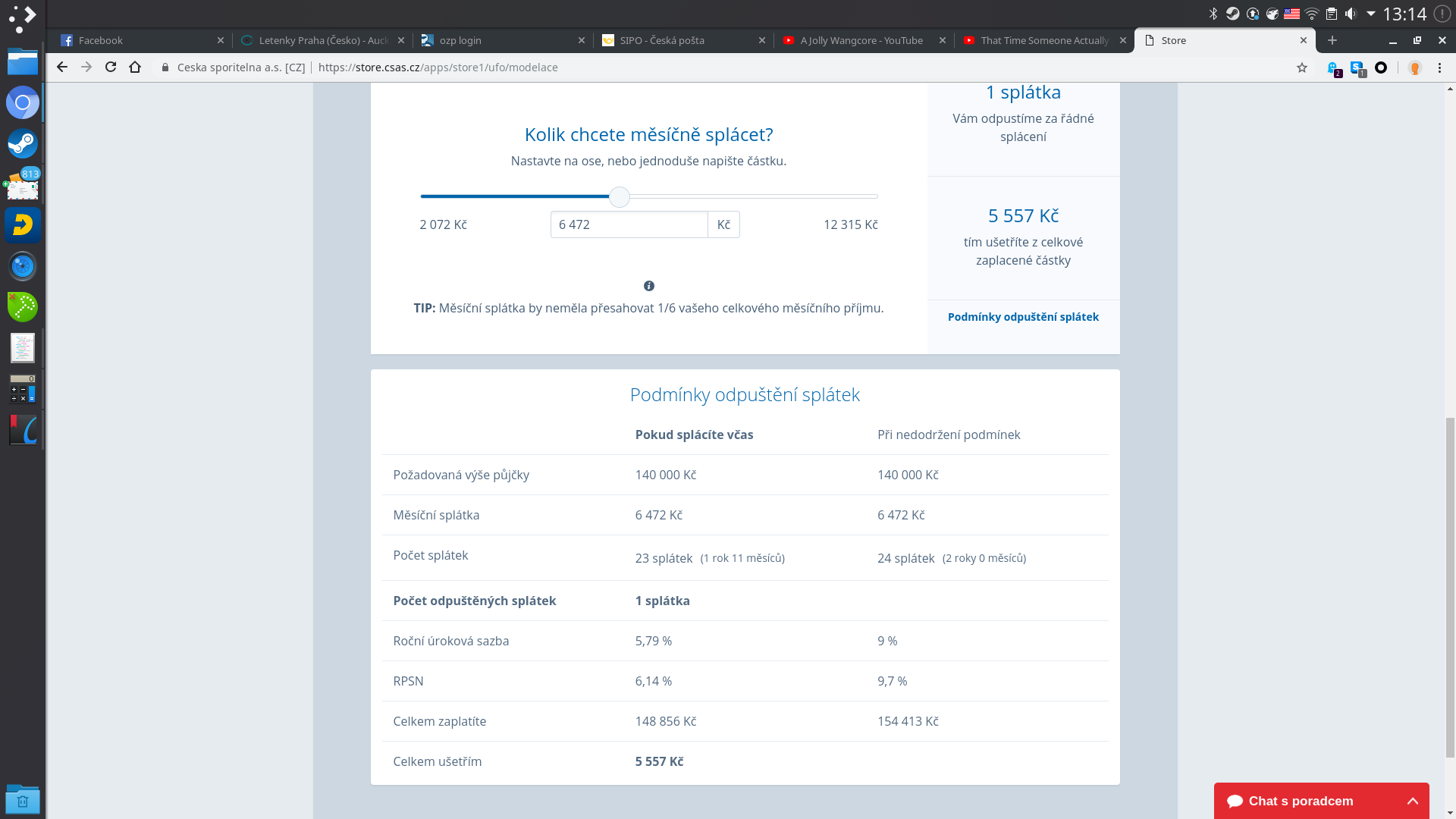Click the 5 557 Kč savings in sidebar
The width and height of the screenshot is (1456, 819).
(1023, 215)
